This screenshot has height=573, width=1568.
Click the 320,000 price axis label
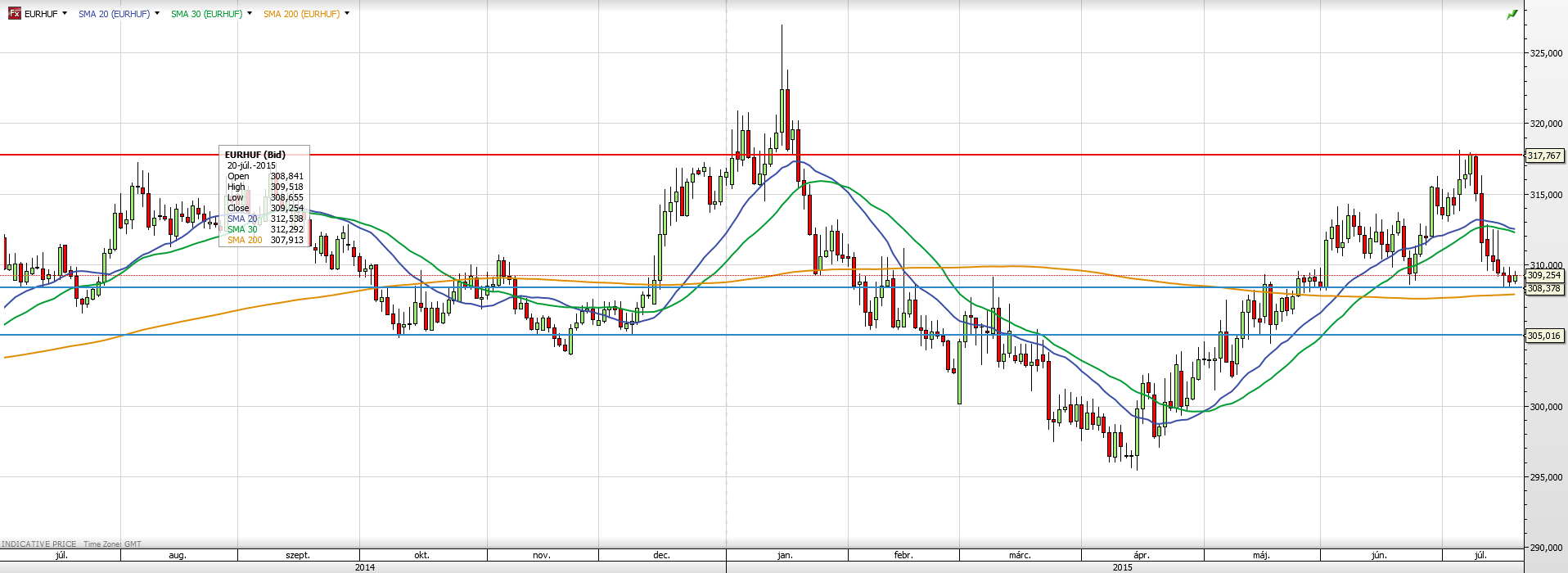coord(1546,124)
